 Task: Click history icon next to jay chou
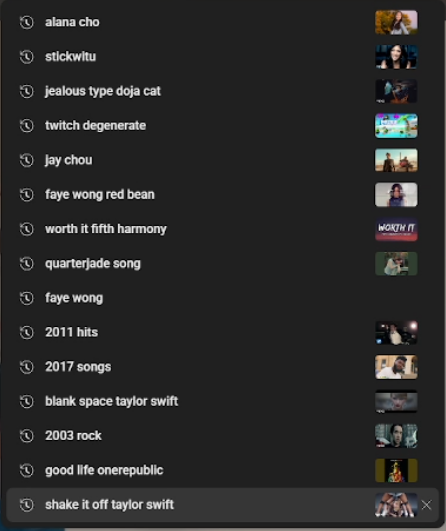[26, 160]
